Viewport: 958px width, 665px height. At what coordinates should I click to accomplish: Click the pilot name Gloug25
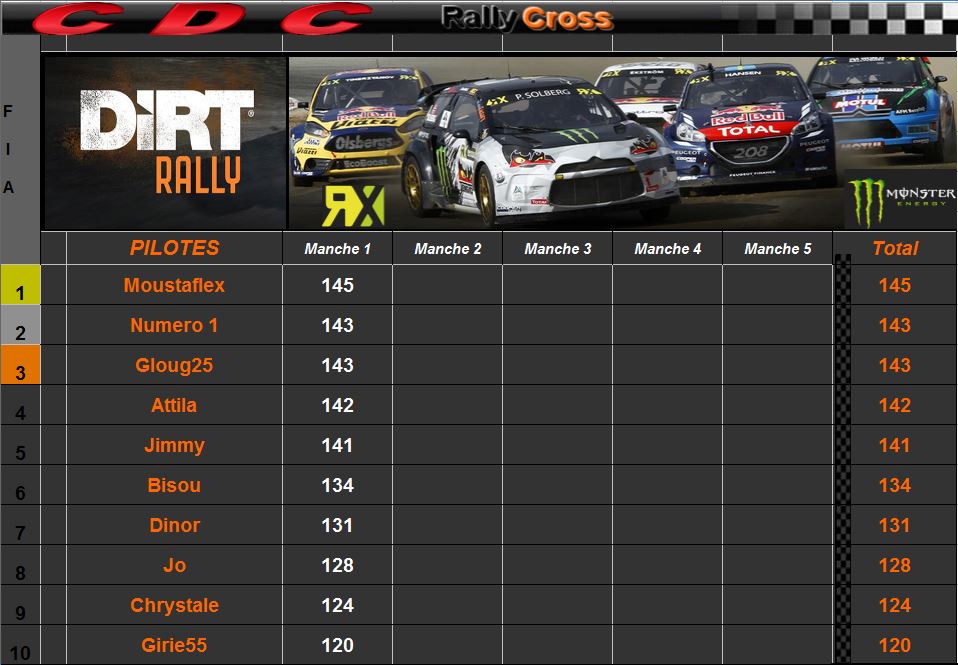tap(174, 365)
